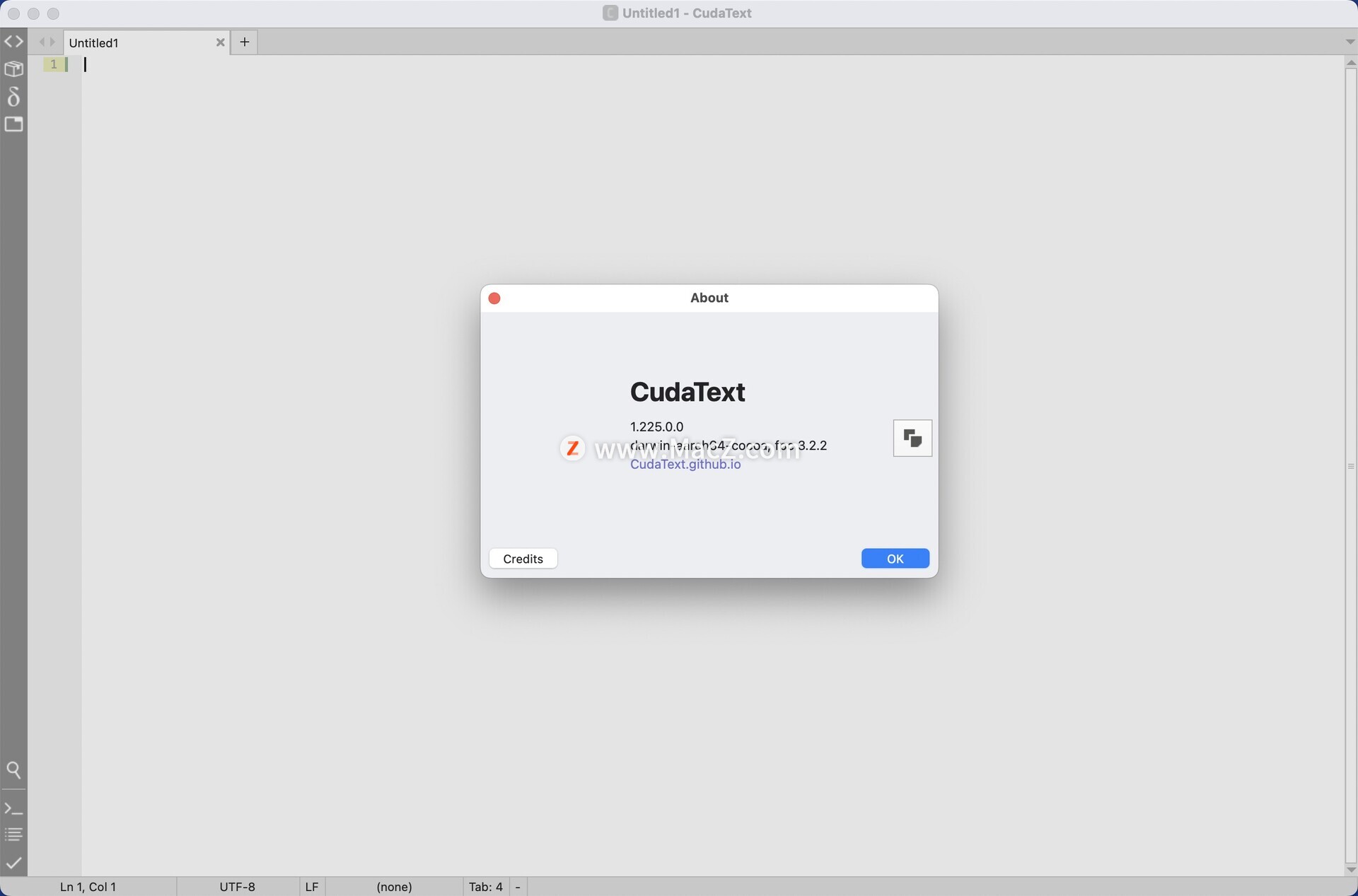Show the Output list panel icon
Viewport: 1358px width, 896px height.
13,834
